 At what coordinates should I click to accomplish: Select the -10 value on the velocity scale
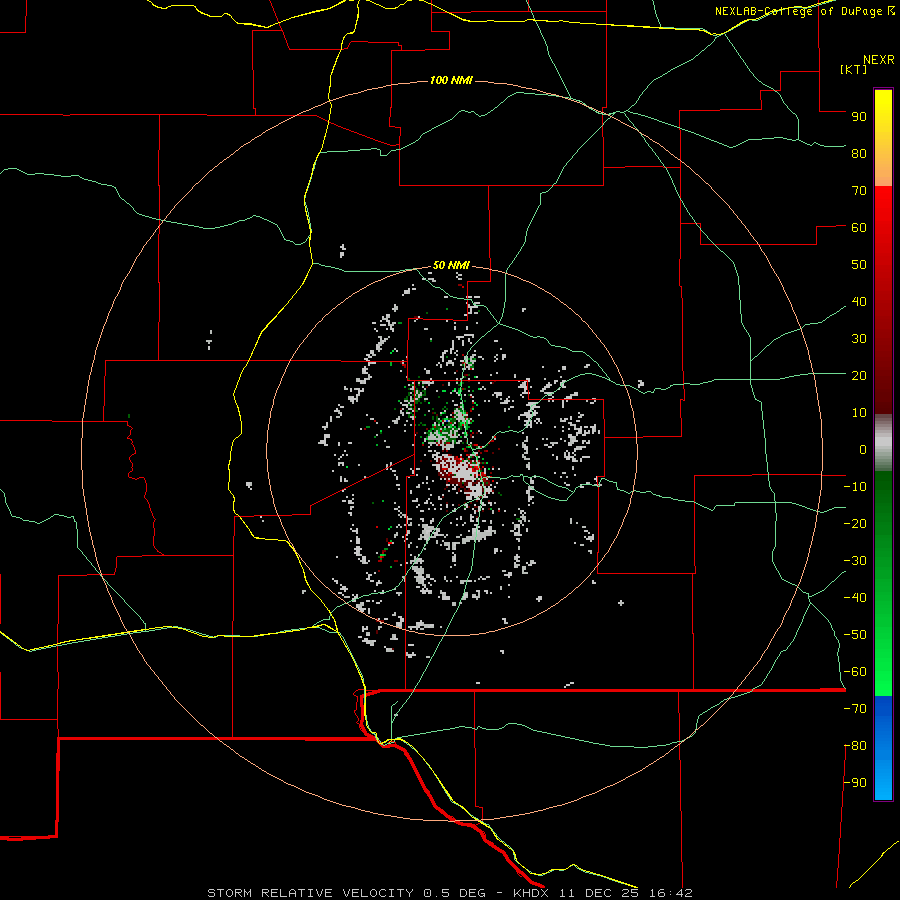855,487
